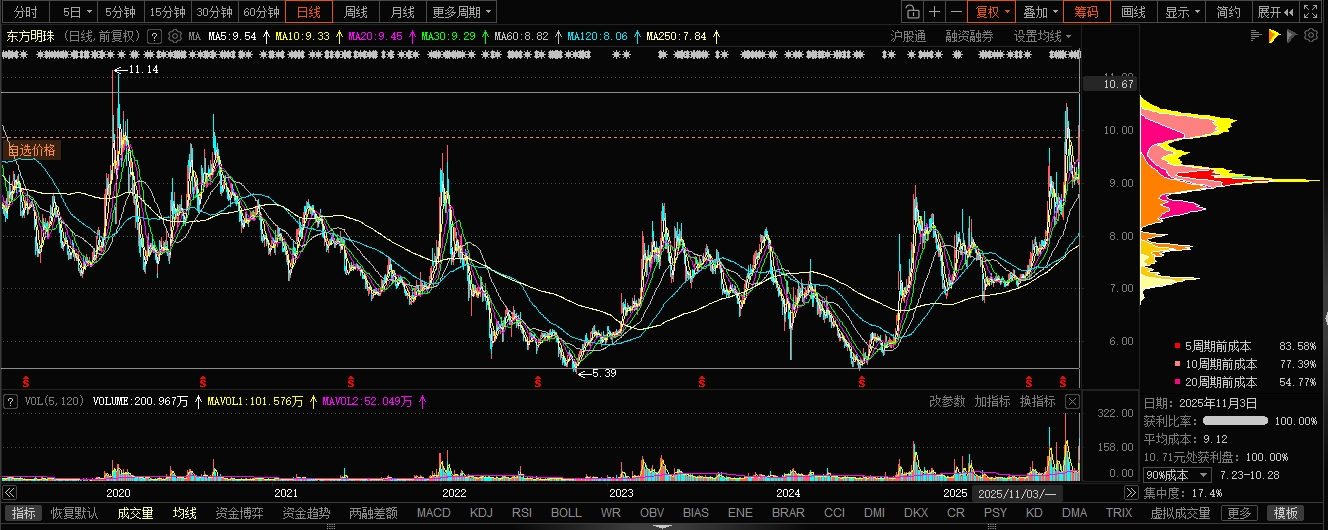
Task: Click the 自选价格 label on chart
Action: pos(32,150)
